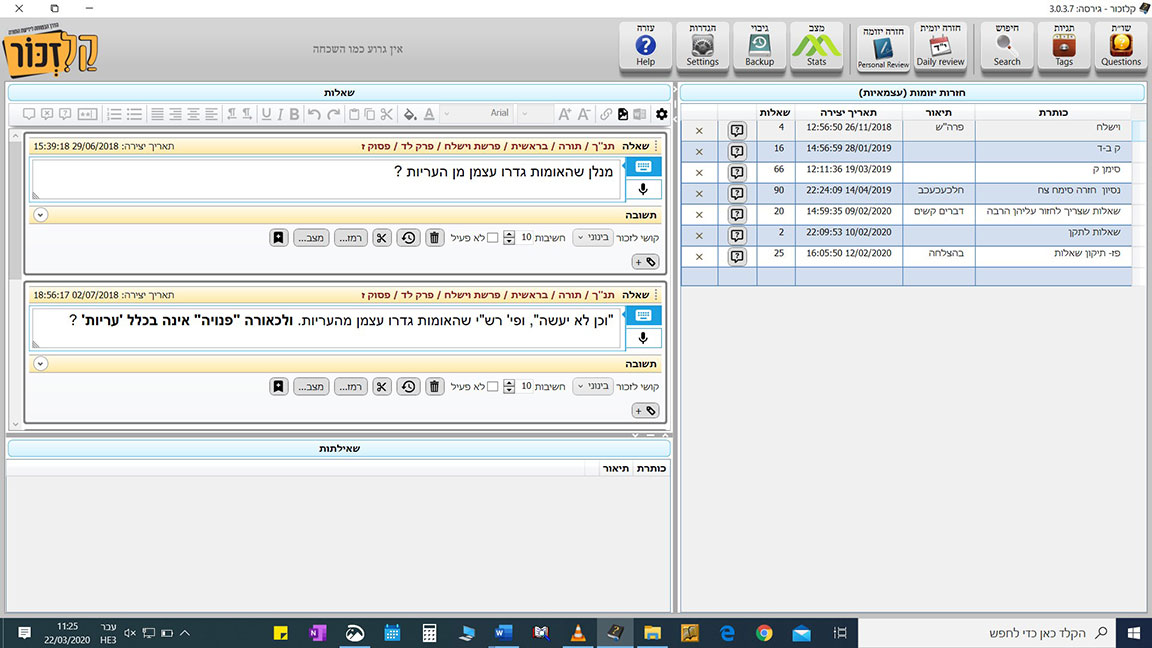Click the trash icon in the first question
1152x648 pixels.
point(434,238)
